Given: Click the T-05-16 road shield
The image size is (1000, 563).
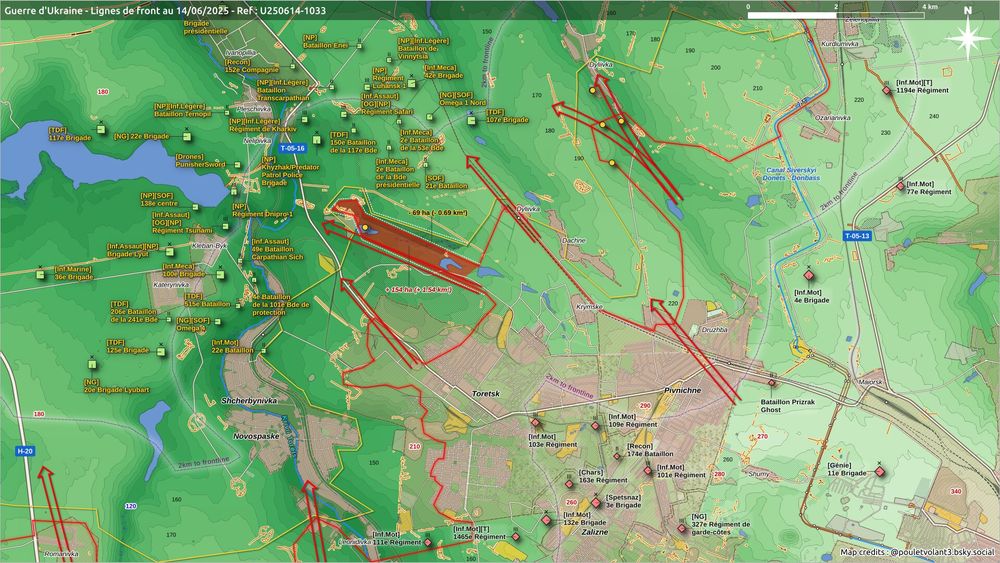Looking at the screenshot, I should click(292, 148).
